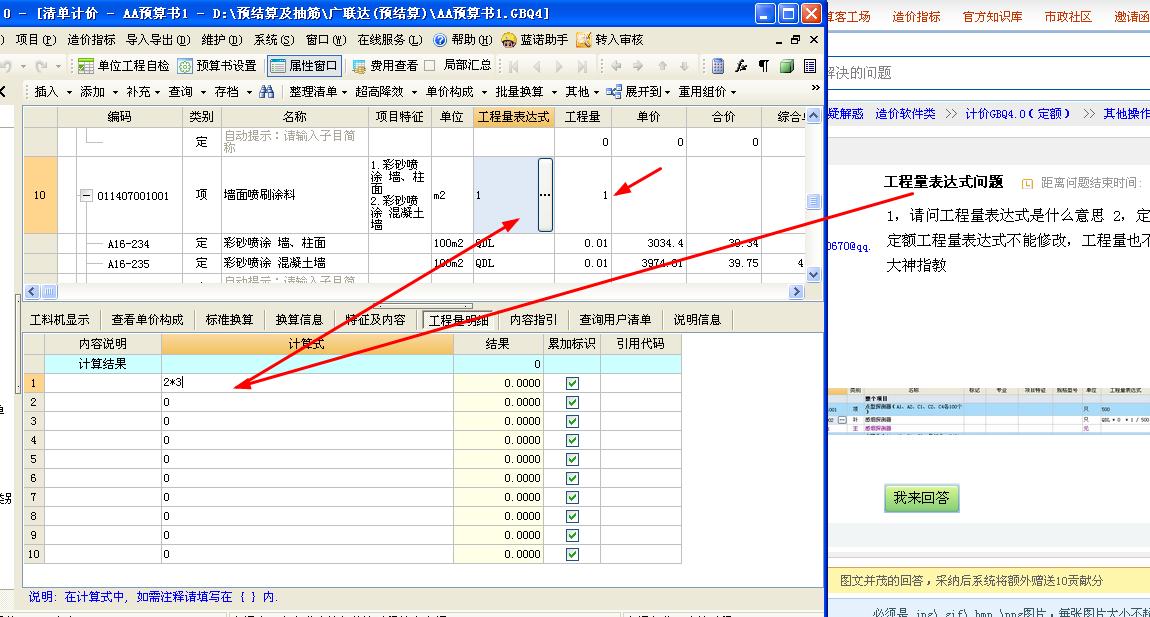
Task: Switch to 说明信息 tab
Action: click(697, 320)
